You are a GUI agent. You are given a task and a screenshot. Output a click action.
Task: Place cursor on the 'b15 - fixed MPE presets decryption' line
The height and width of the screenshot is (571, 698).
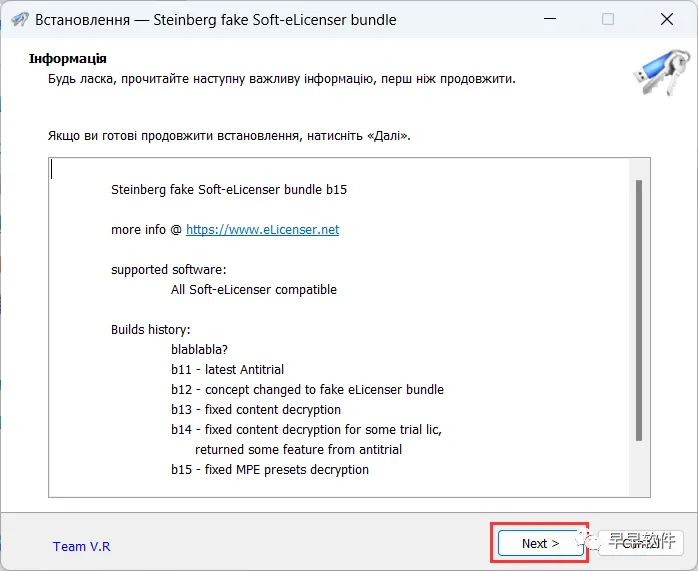click(270, 470)
